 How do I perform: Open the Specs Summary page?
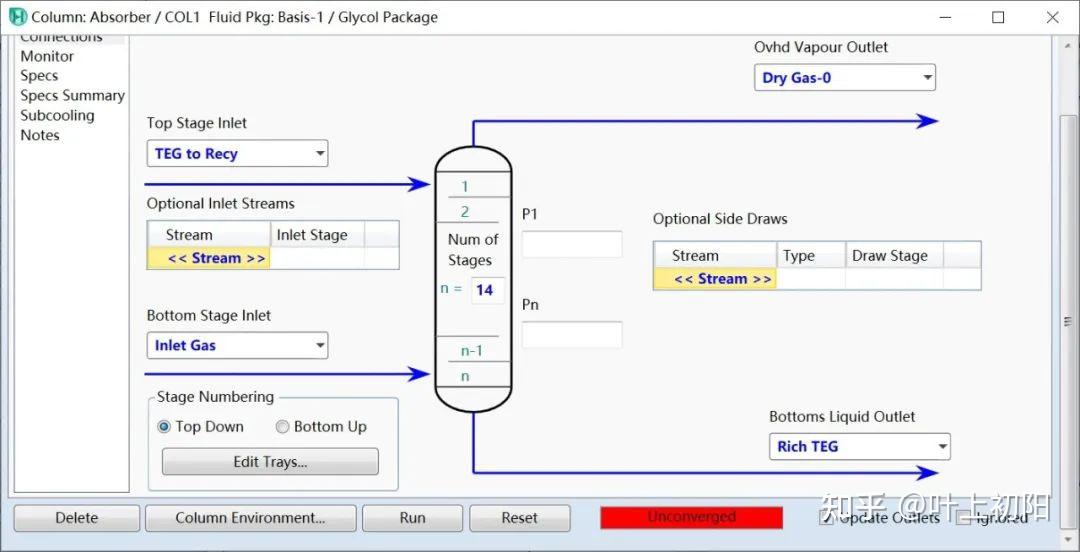pyautogui.click(x=72, y=96)
